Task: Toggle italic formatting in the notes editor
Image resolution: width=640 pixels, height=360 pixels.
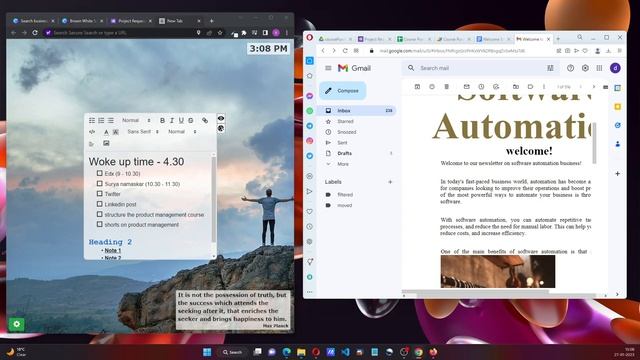Action: tap(172, 120)
